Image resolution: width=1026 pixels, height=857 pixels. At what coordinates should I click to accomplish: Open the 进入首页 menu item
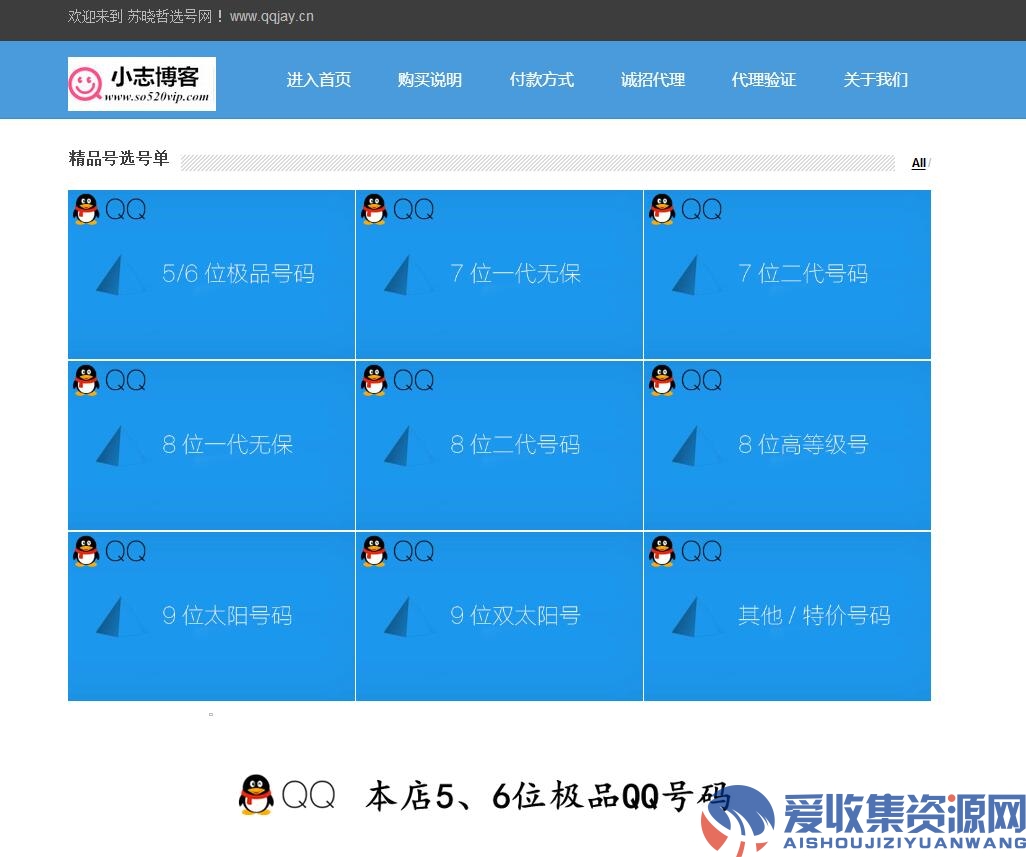(319, 80)
